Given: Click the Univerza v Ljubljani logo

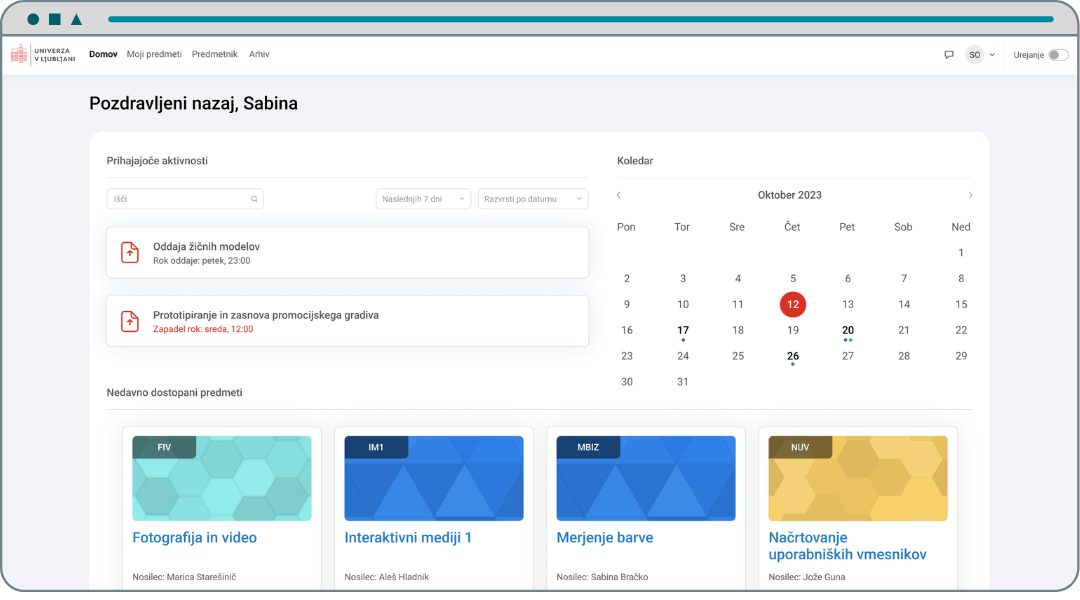Looking at the screenshot, I should pos(43,54).
